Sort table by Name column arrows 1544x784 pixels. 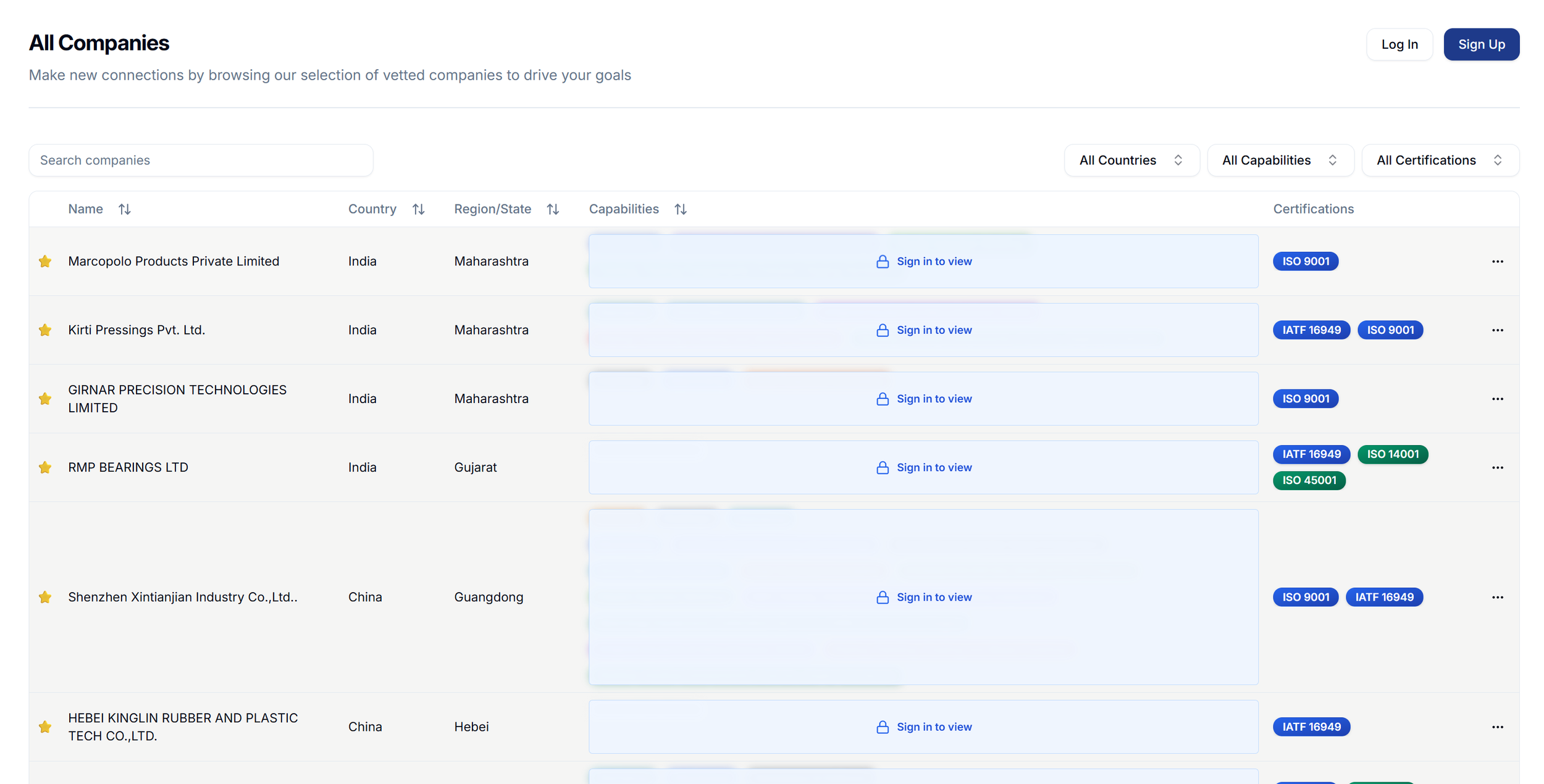pos(124,209)
